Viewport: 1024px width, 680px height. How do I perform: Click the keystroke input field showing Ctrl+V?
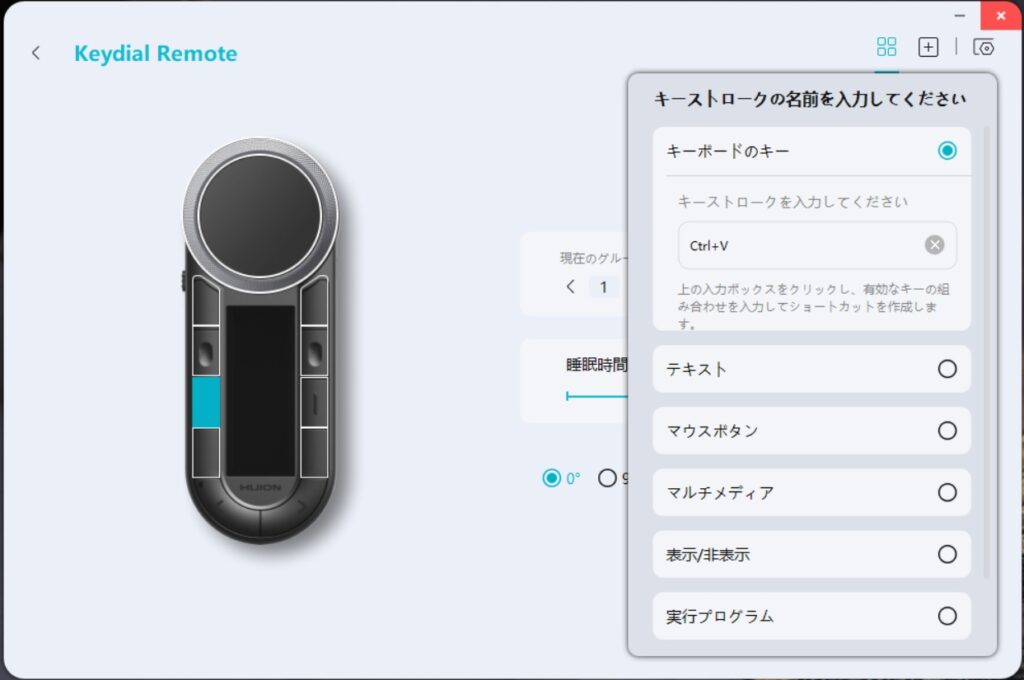(x=817, y=245)
